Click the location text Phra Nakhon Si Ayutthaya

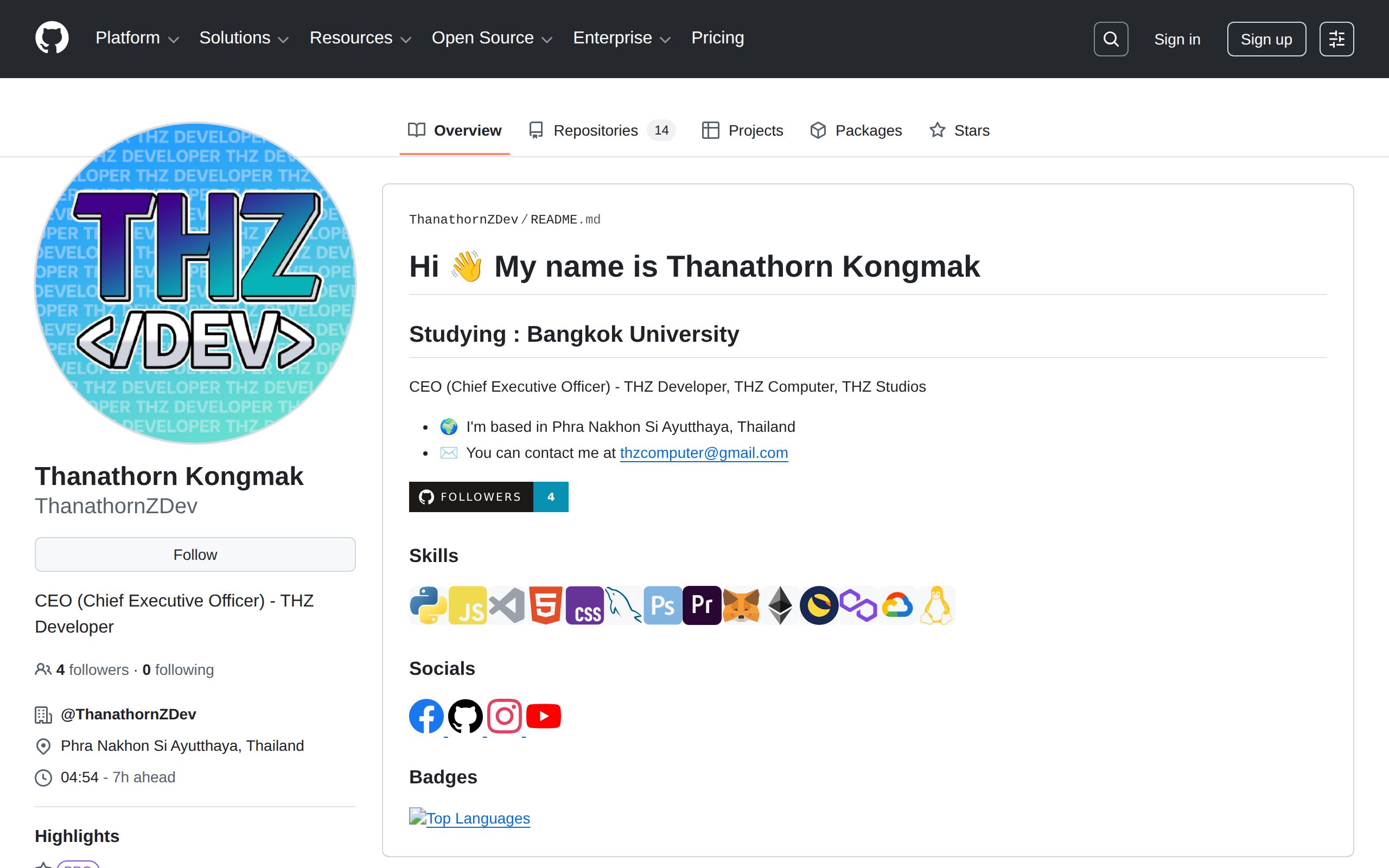click(182, 746)
